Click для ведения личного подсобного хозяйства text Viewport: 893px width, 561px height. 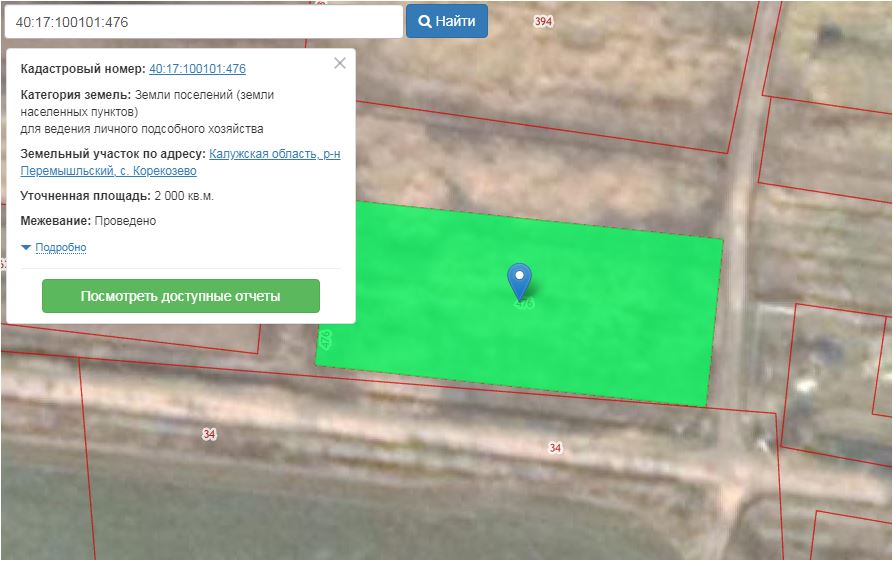point(142,129)
